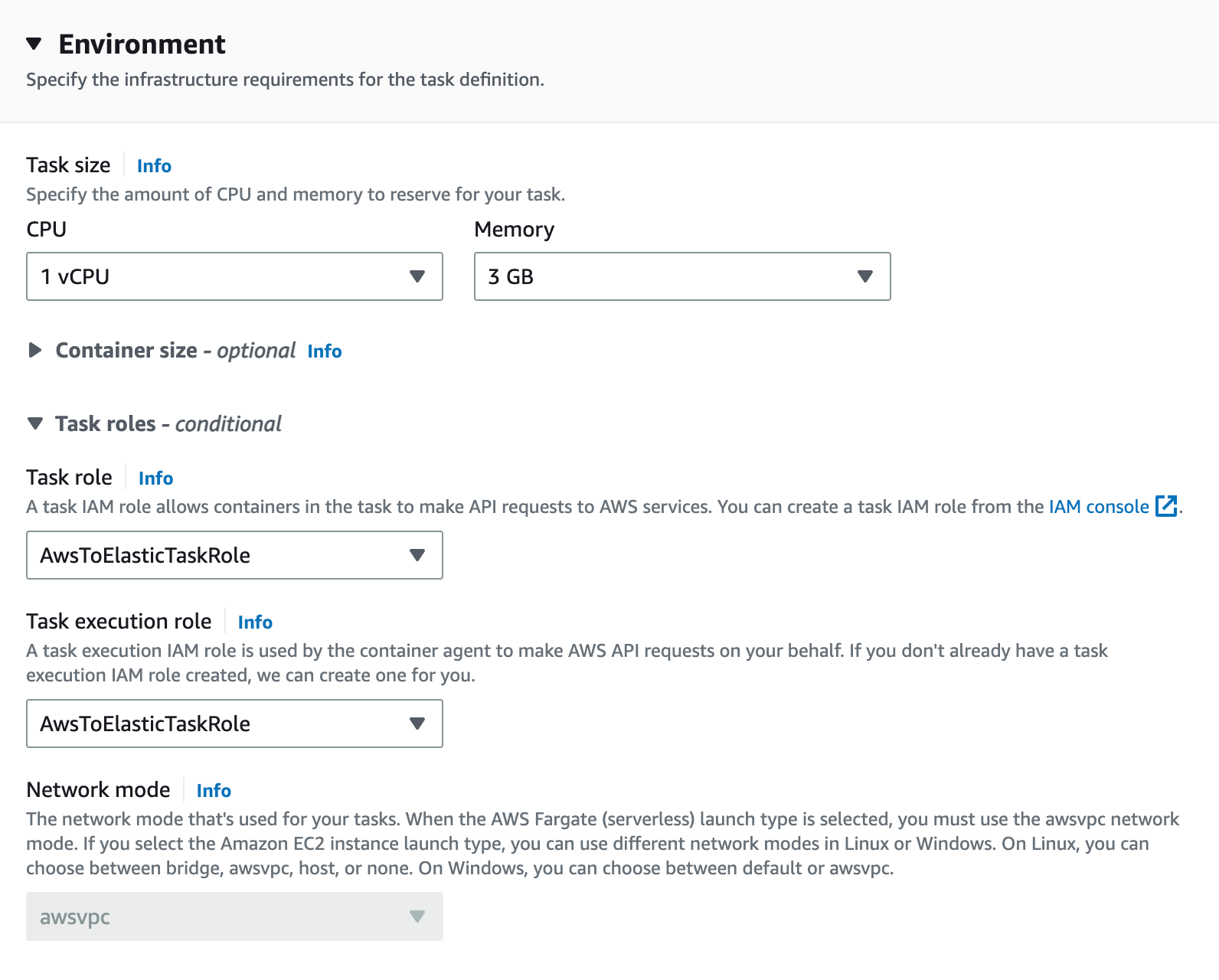Viewport: 1219px width, 980px height.
Task: Click the disabled awsvpc network mode dropdown
Action: point(234,916)
